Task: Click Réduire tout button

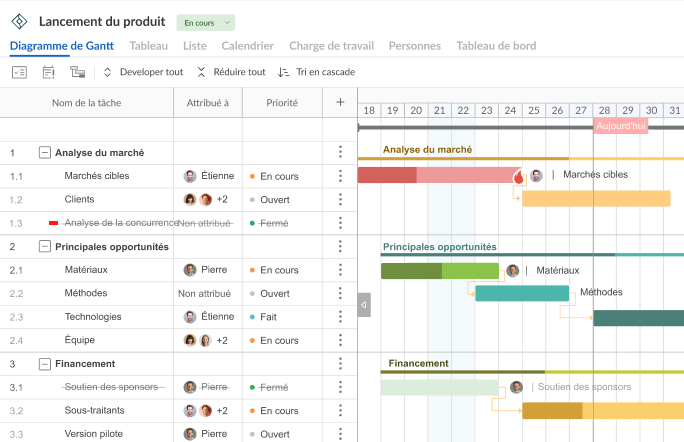Action: [x=231, y=72]
